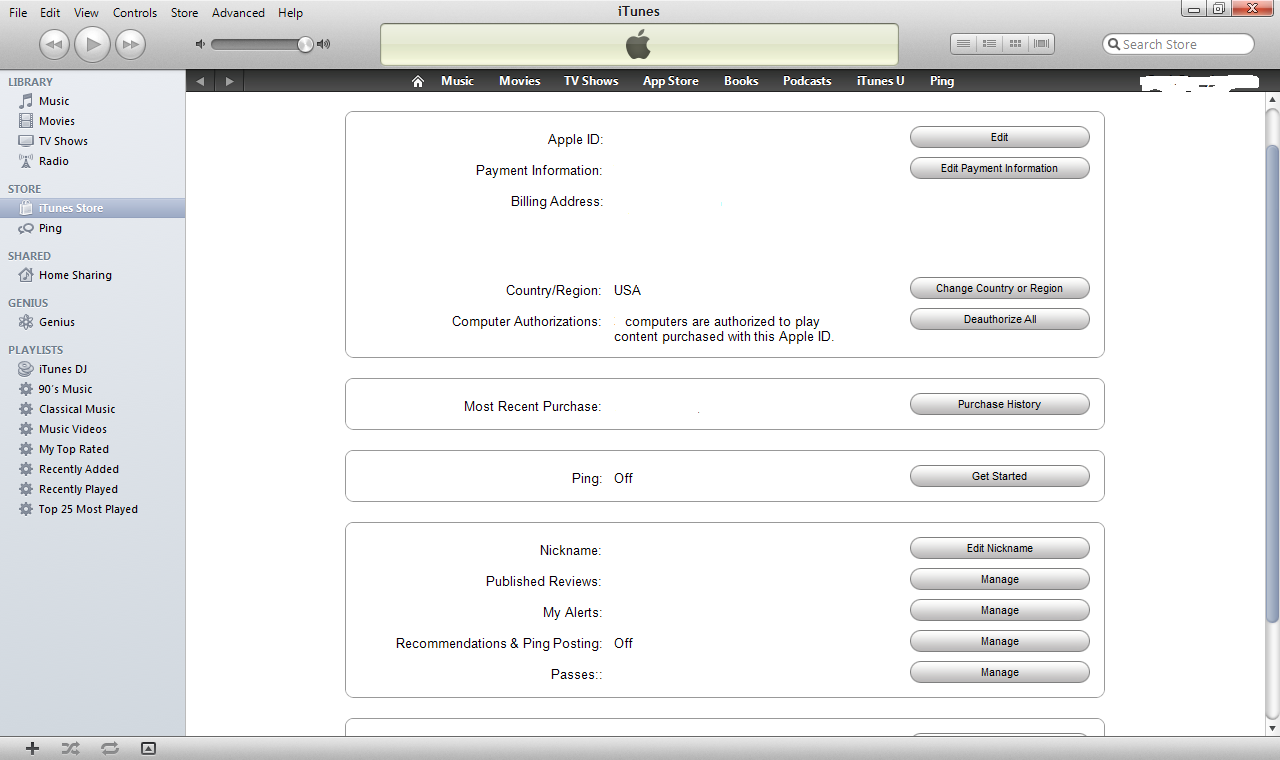Open the iTunes U store tab
The height and width of the screenshot is (760, 1280).
click(x=881, y=81)
